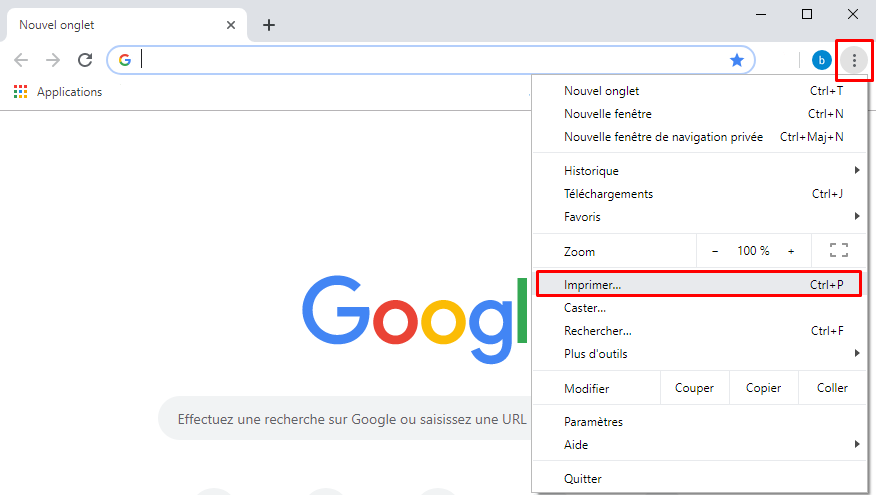This screenshot has width=876, height=497.
Task: Click the Copier button
Action: tap(764, 388)
